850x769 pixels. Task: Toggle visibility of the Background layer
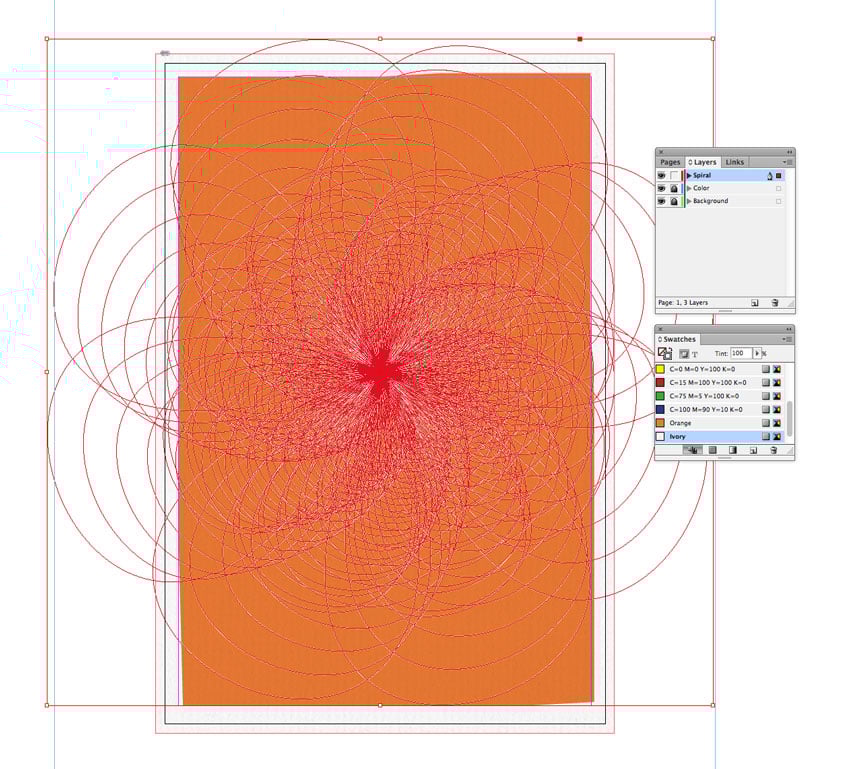point(661,201)
